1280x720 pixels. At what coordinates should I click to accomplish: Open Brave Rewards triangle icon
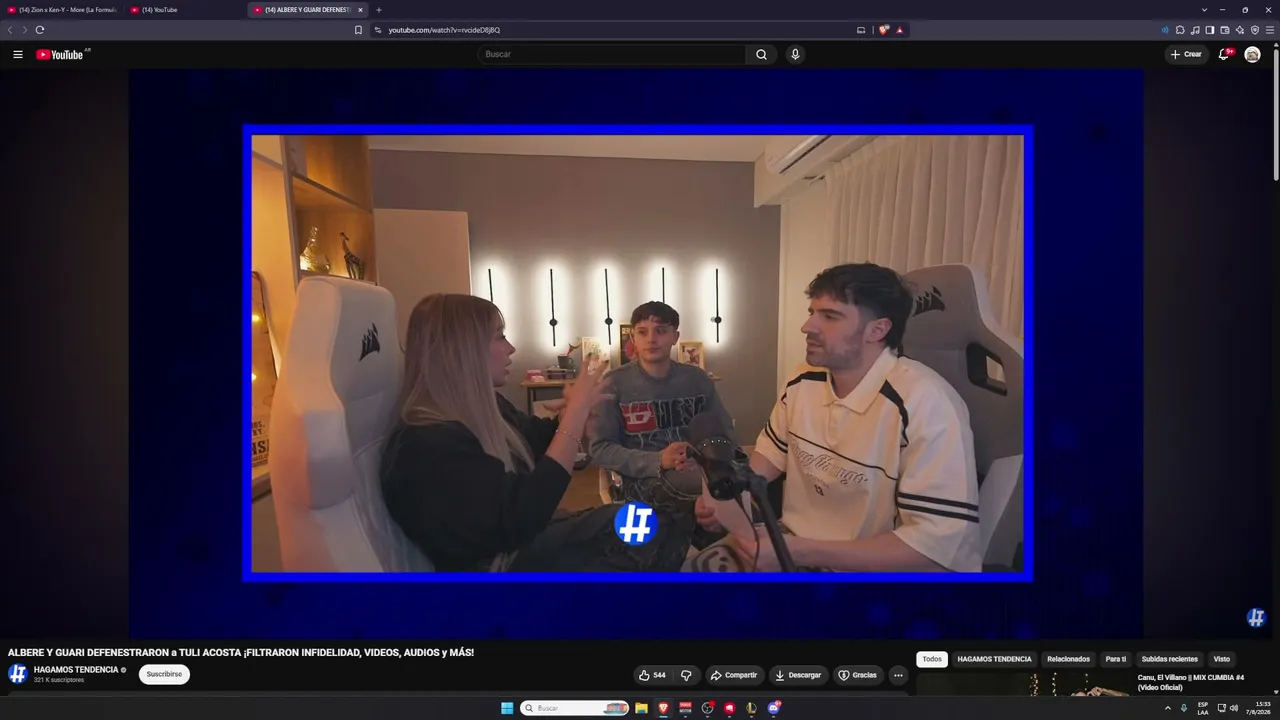click(900, 30)
